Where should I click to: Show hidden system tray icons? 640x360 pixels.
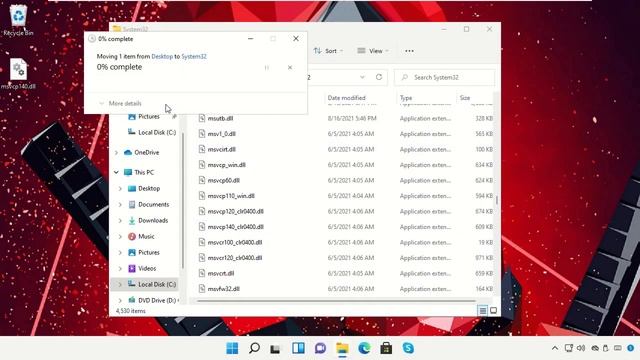click(x=555, y=348)
